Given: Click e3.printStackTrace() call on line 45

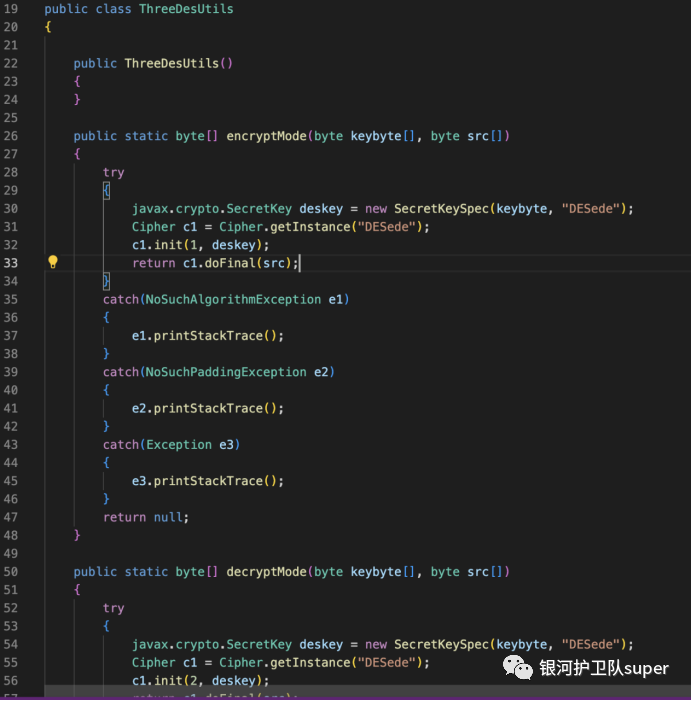Looking at the screenshot, I should [207, 481].
